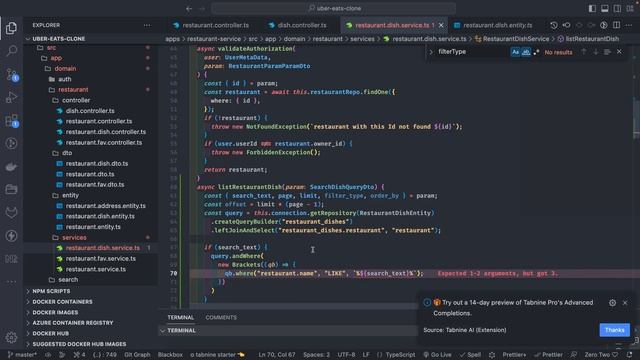Toggle primary side bar layout icon
This screenshot has width=640, height=360.
click(592, 8)
